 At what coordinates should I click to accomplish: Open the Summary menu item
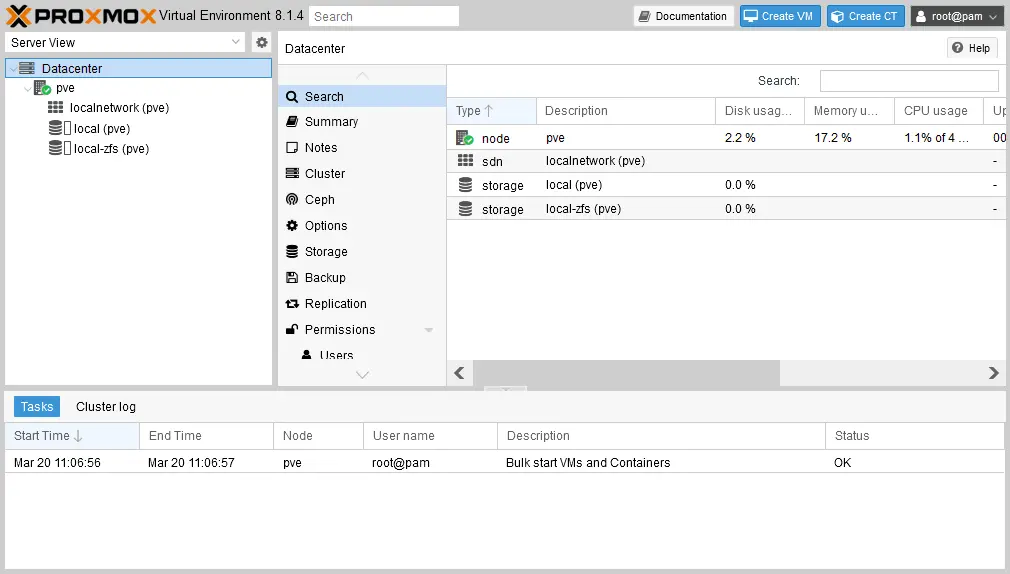click(x=362, y=122)
